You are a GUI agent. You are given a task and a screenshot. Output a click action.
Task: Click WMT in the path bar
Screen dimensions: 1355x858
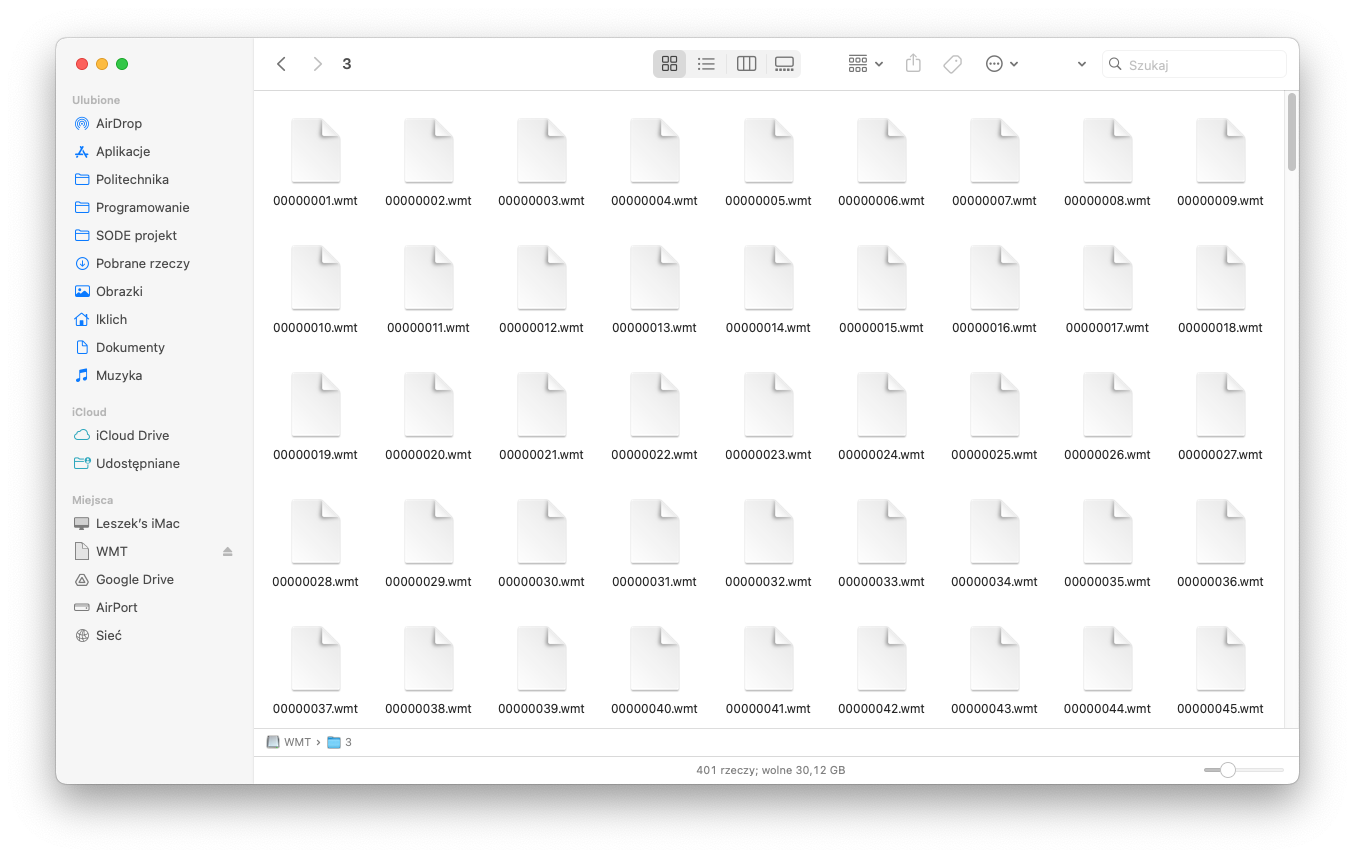(x=289, y=742)
